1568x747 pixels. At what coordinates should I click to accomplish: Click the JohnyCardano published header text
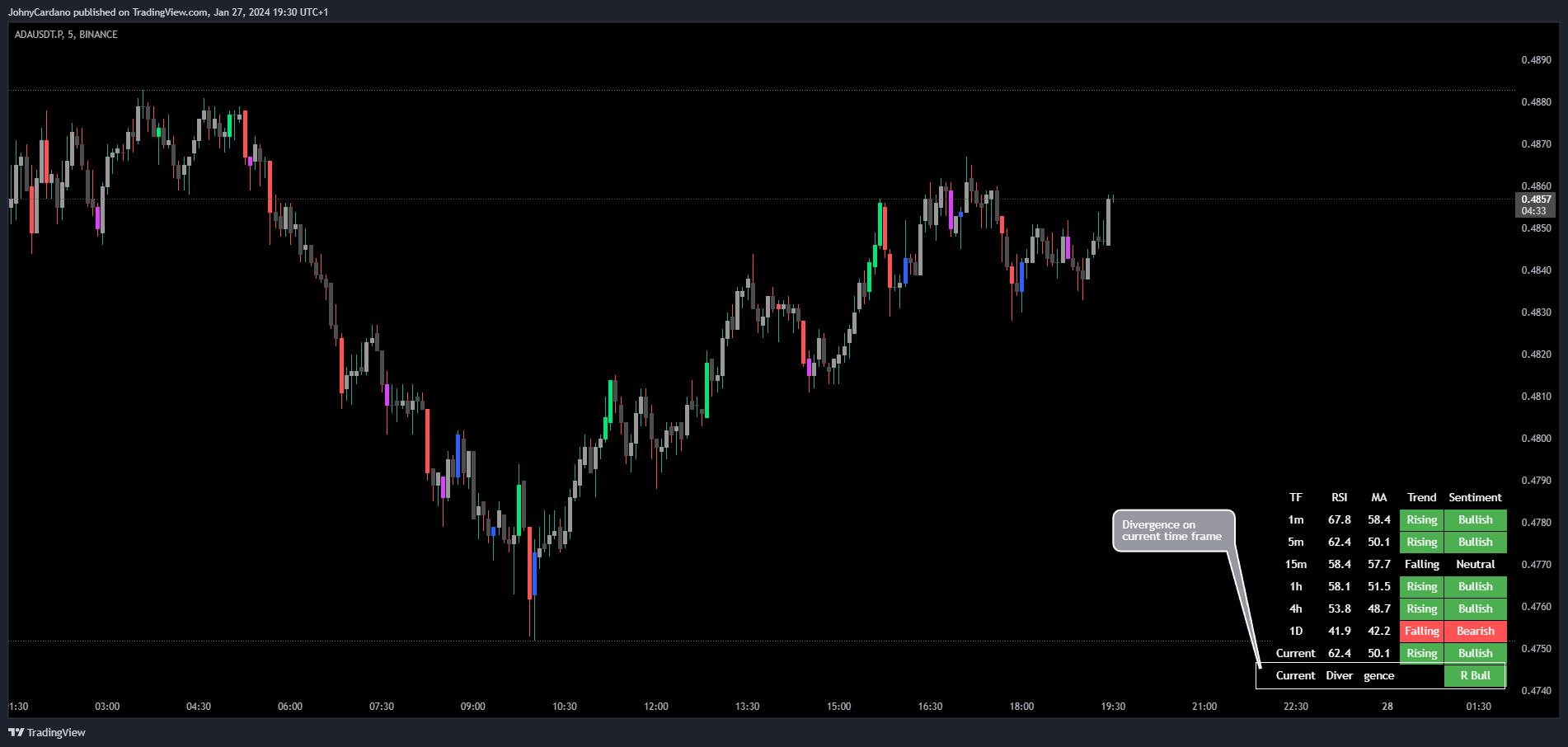coord(168,12)
